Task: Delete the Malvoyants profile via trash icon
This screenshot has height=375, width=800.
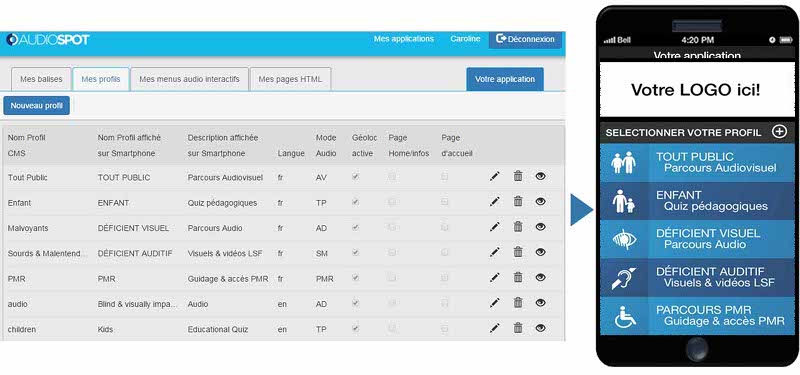Action: tap(518, 227)
